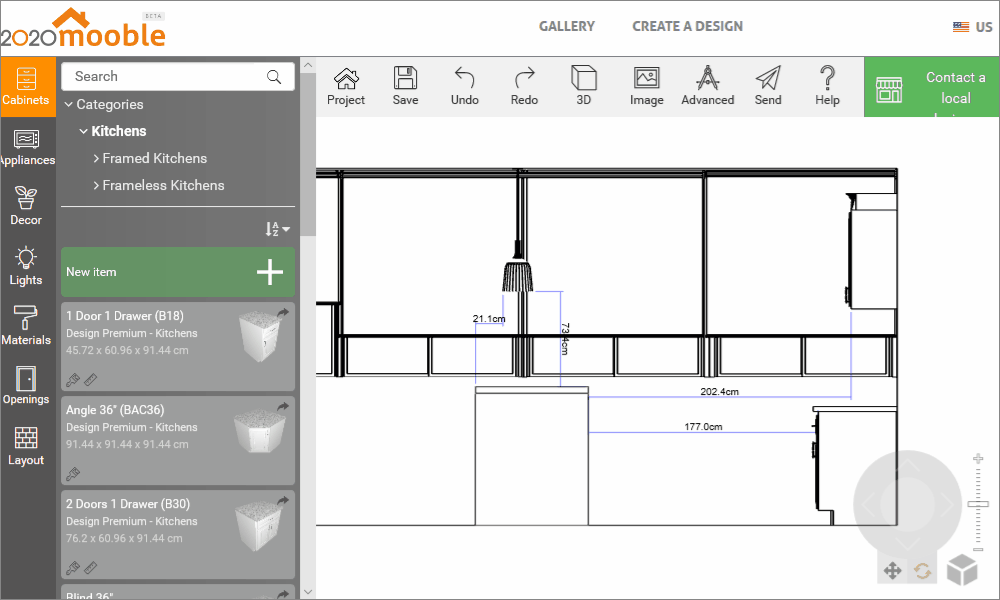
Task: Click the Contact a local button
Action: (x=932, y=87)
